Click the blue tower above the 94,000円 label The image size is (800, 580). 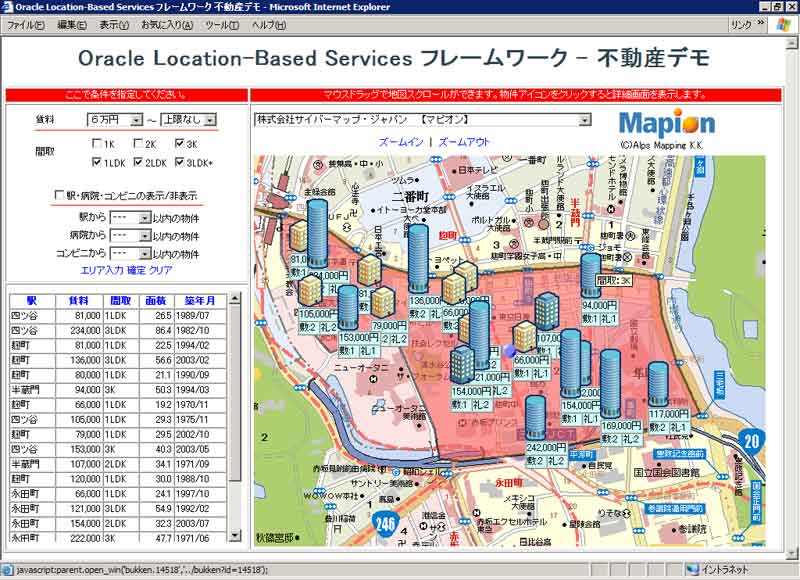(591, 275)
